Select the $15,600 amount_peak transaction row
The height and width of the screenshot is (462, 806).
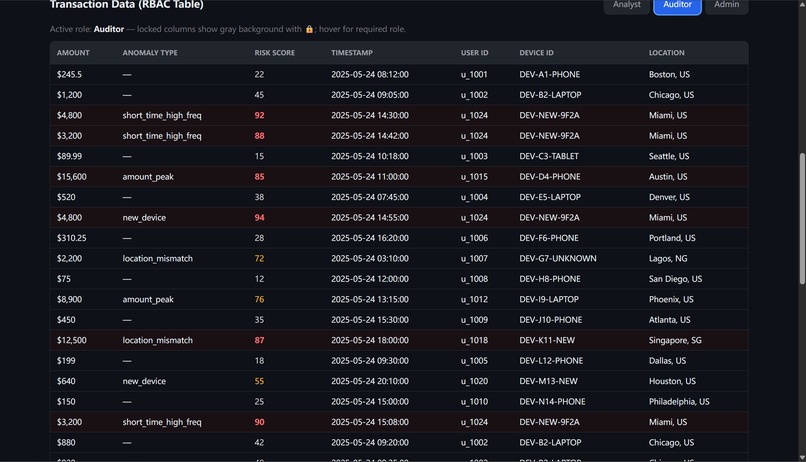tap(399, 177)
